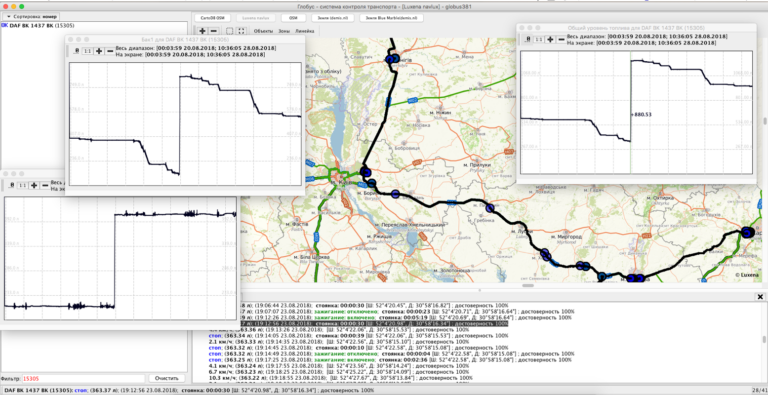Switch map layer to Земля Blue Marble

pyautogui.click(x=391, y=18)
